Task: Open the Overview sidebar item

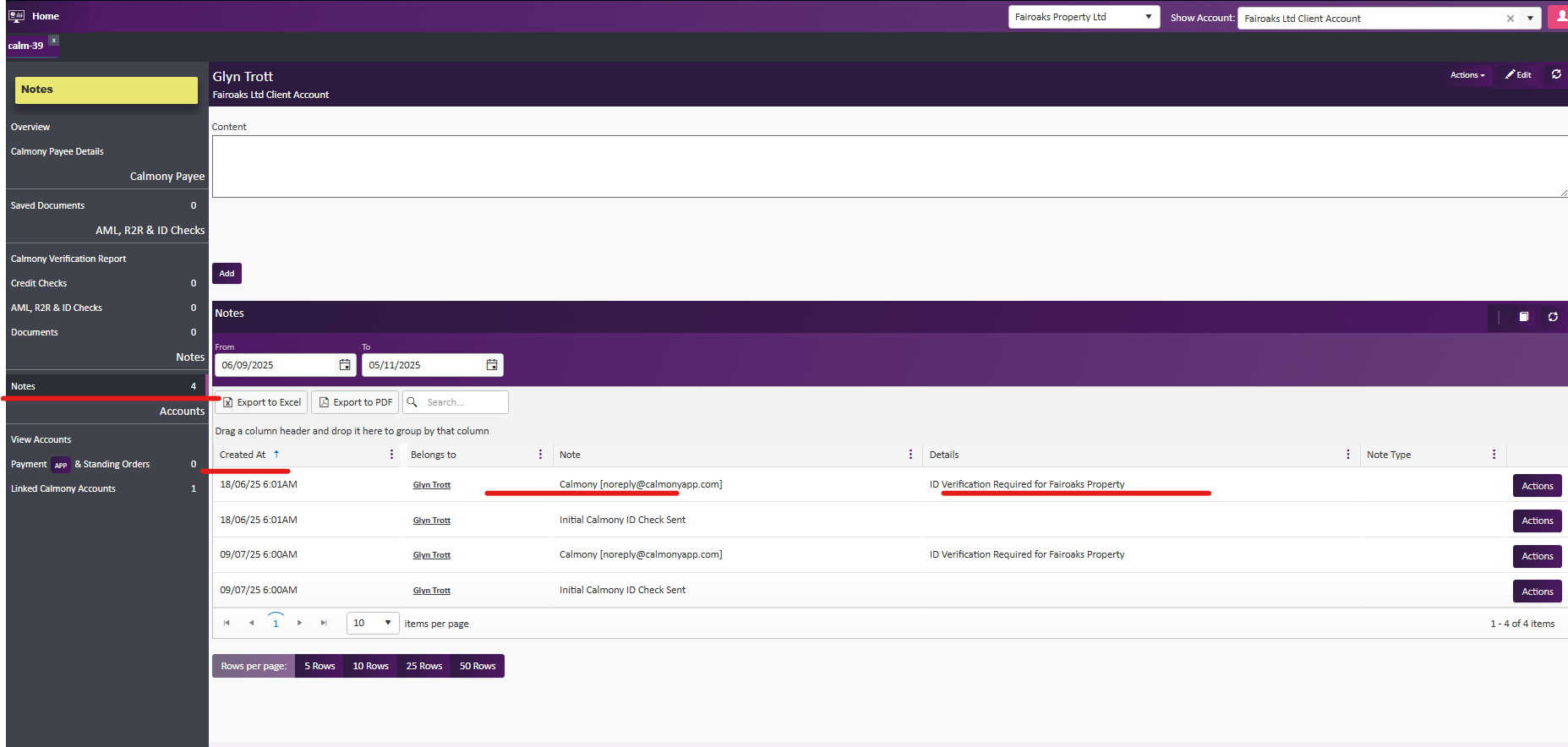Action: coord(30,127)
